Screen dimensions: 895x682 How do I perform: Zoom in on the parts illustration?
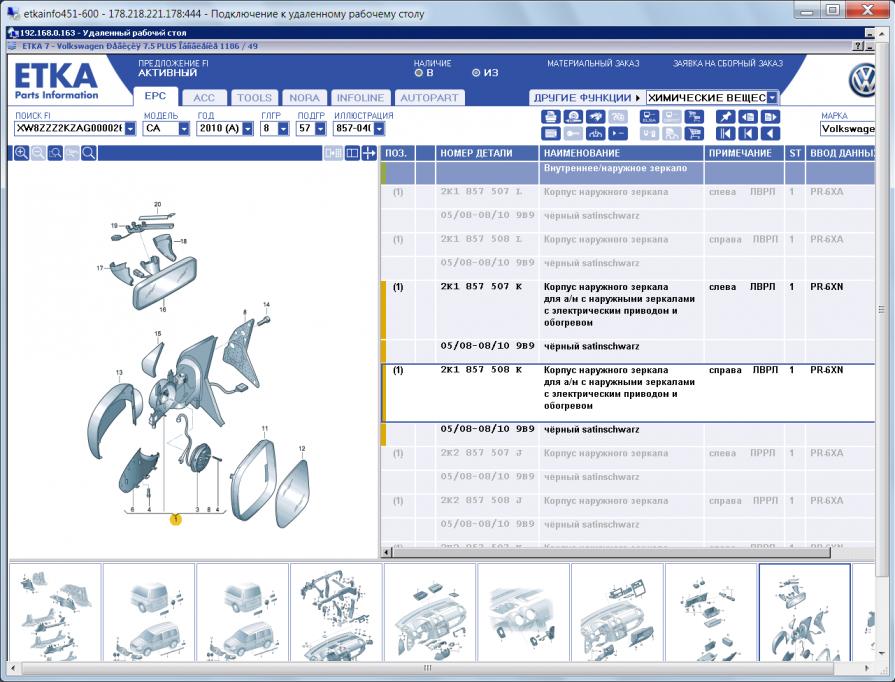pyautogui.click(x=21, y=153)
